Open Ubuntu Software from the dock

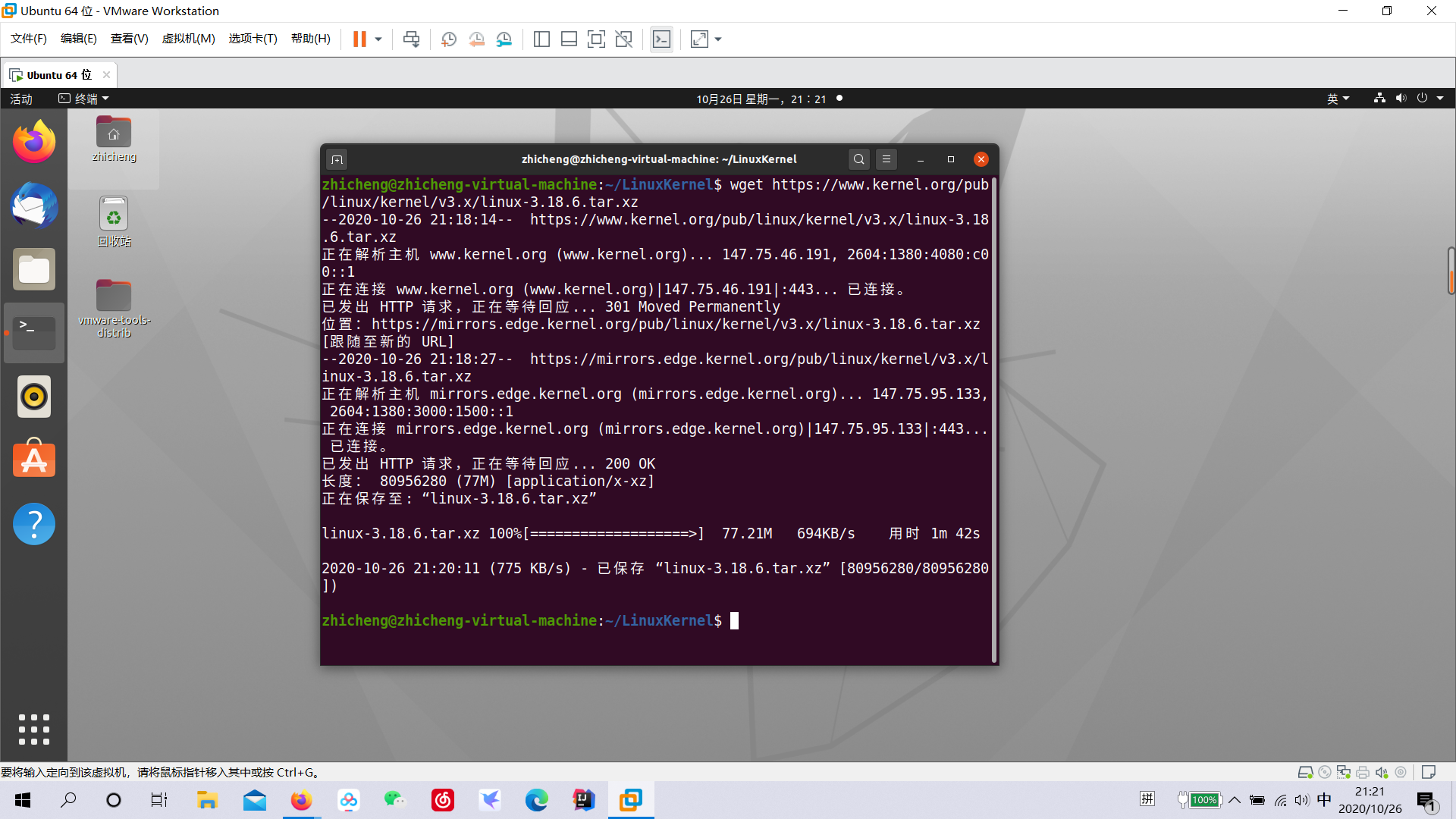click(x=34, y=460)
